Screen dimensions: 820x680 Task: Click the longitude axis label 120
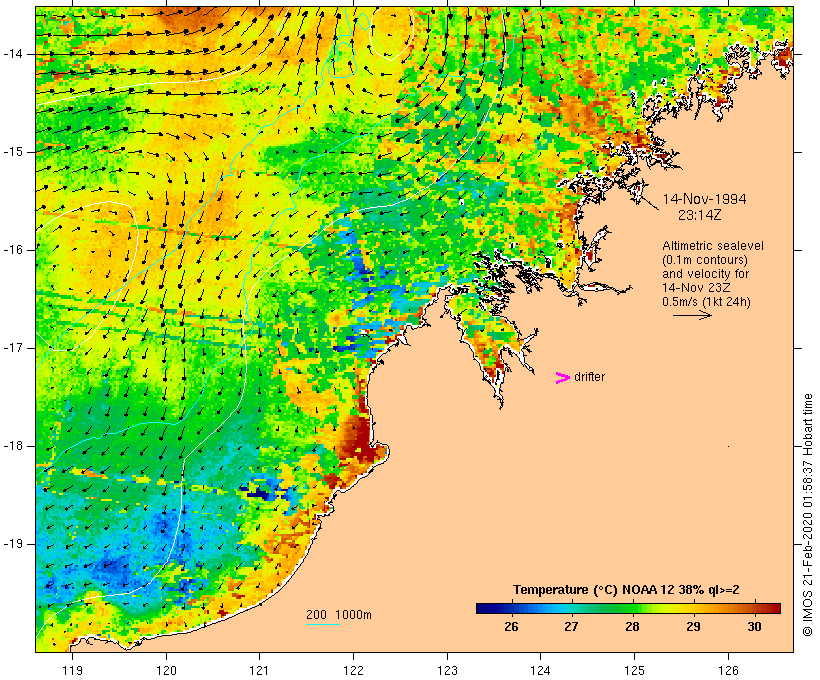coord(166,670)
